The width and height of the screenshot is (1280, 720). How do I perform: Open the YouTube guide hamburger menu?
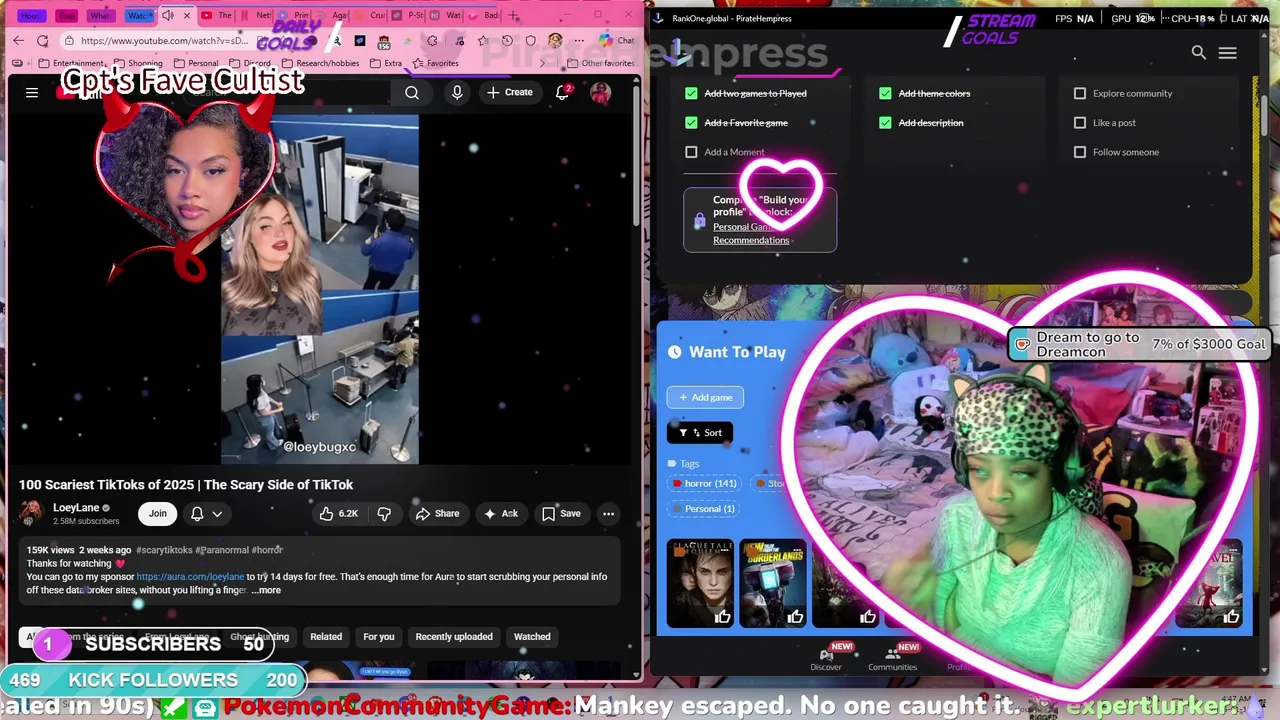tap(32, 93)
